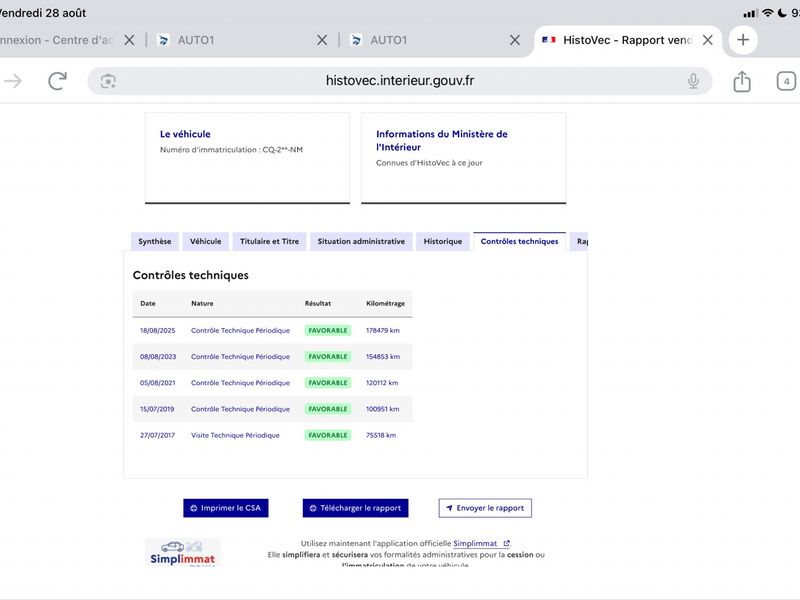
Task: Follow the Simplimmat hyperlink
Action: click(x=481, y=543)
